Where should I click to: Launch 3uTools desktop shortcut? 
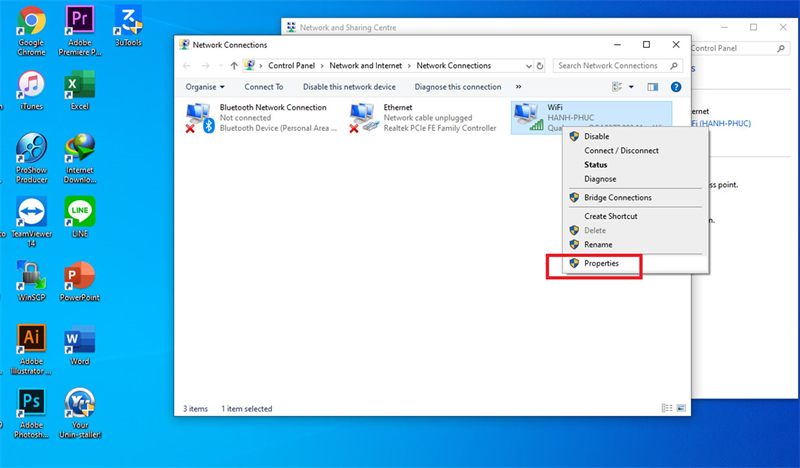point(128,27)
